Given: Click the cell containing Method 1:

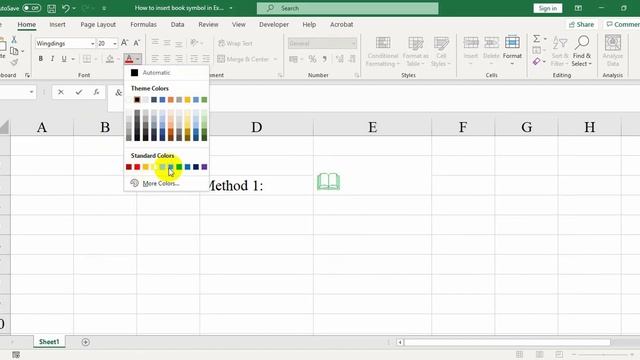Looking at the screenshot, I should [256, 185].
